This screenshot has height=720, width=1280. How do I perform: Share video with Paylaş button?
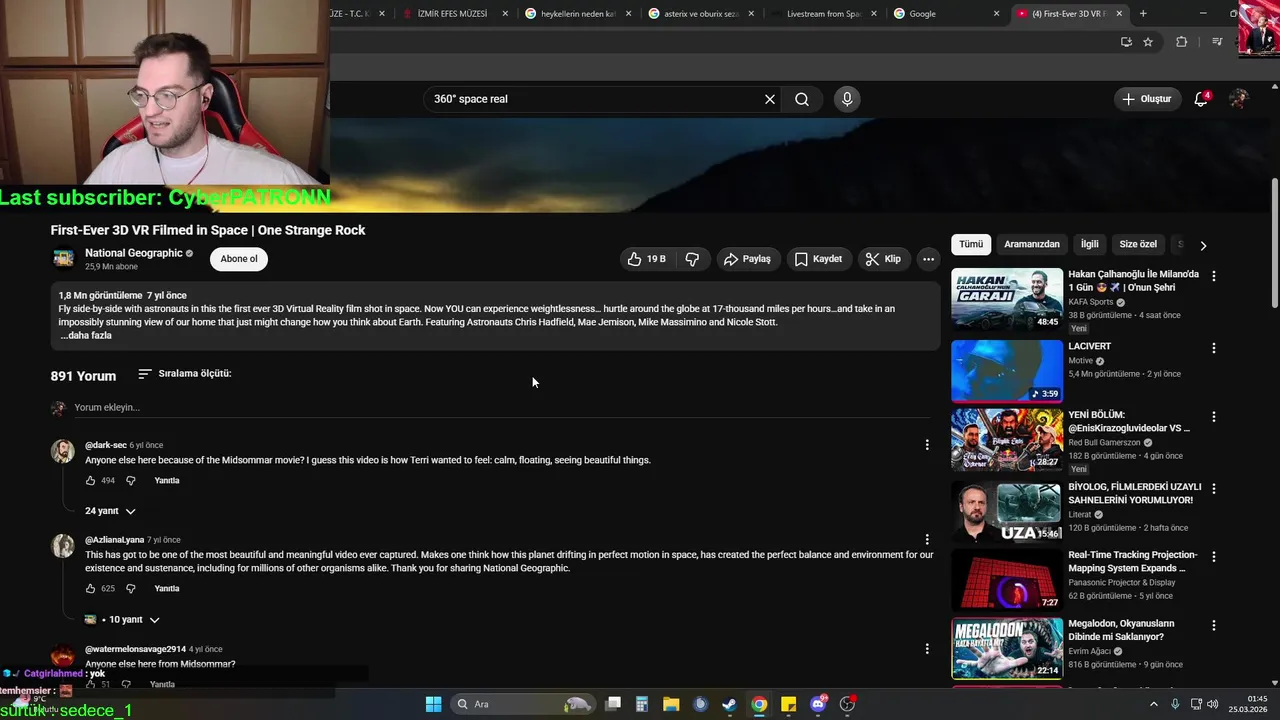747,259
